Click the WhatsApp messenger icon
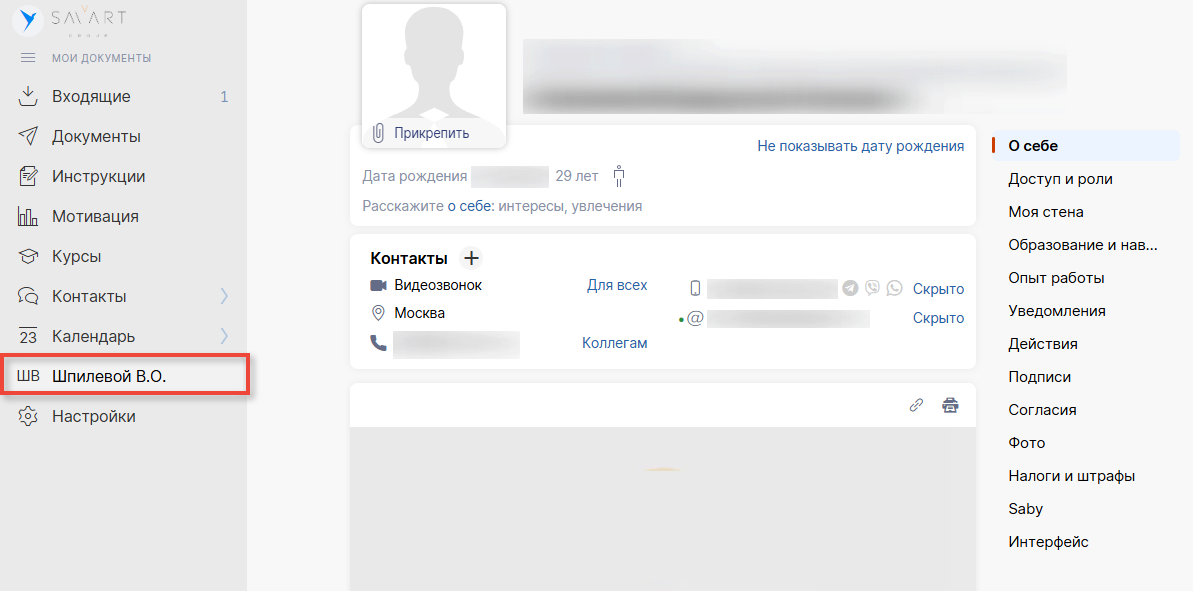The image size is (1193, 591). [x=894, y=288]
